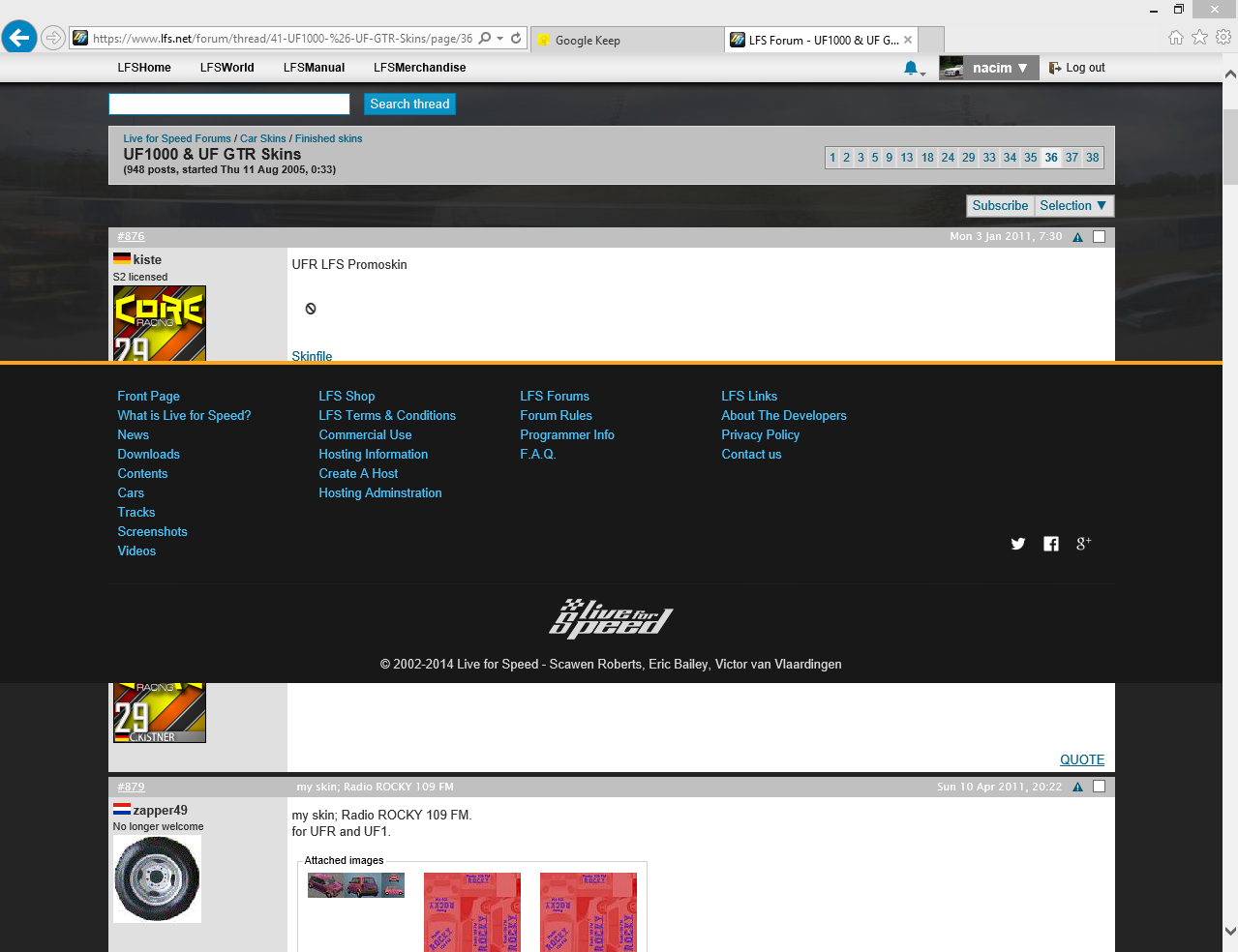This screenshot has height=952, width=1238.
Task: Open the notifications bell icon
Action: pos(911,68)
